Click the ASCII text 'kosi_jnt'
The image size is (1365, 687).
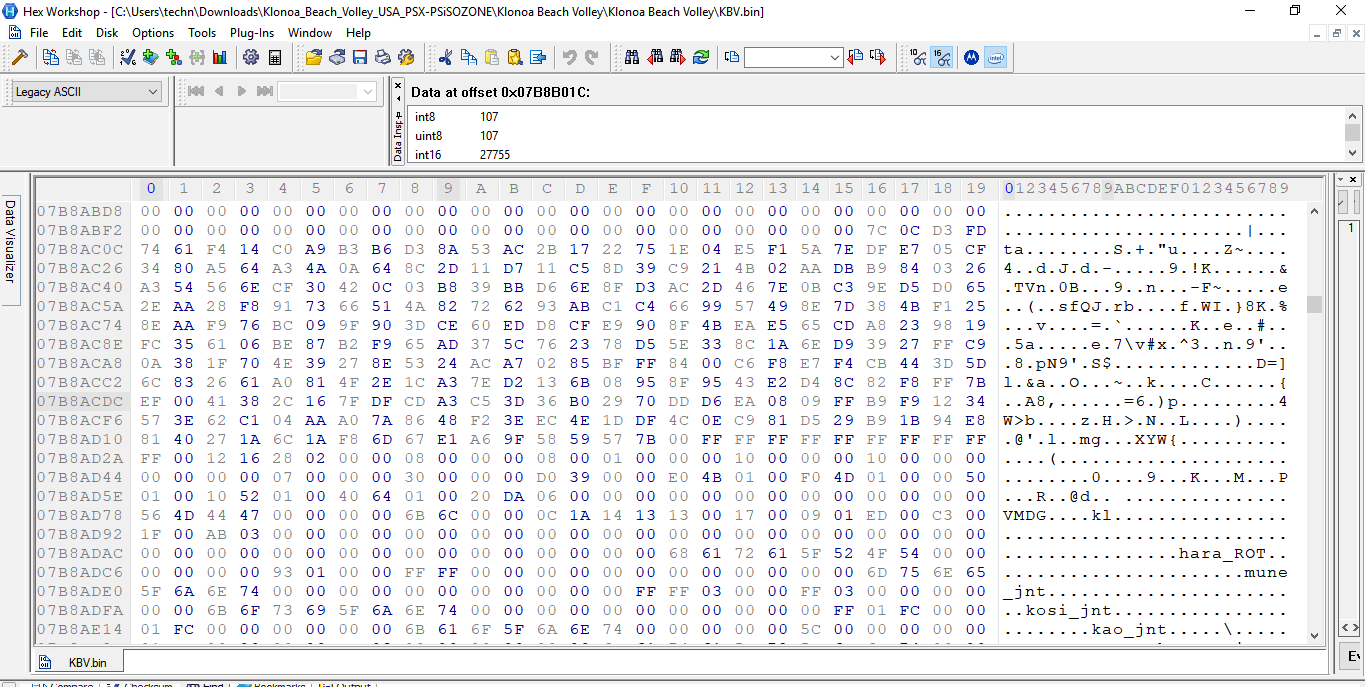click(x=1069, y=610)
